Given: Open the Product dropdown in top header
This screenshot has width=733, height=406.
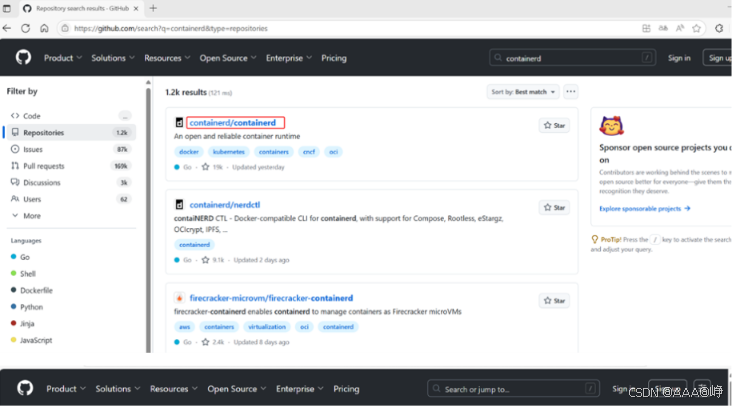Looking at the screenshot, I should tap(63, 58).
